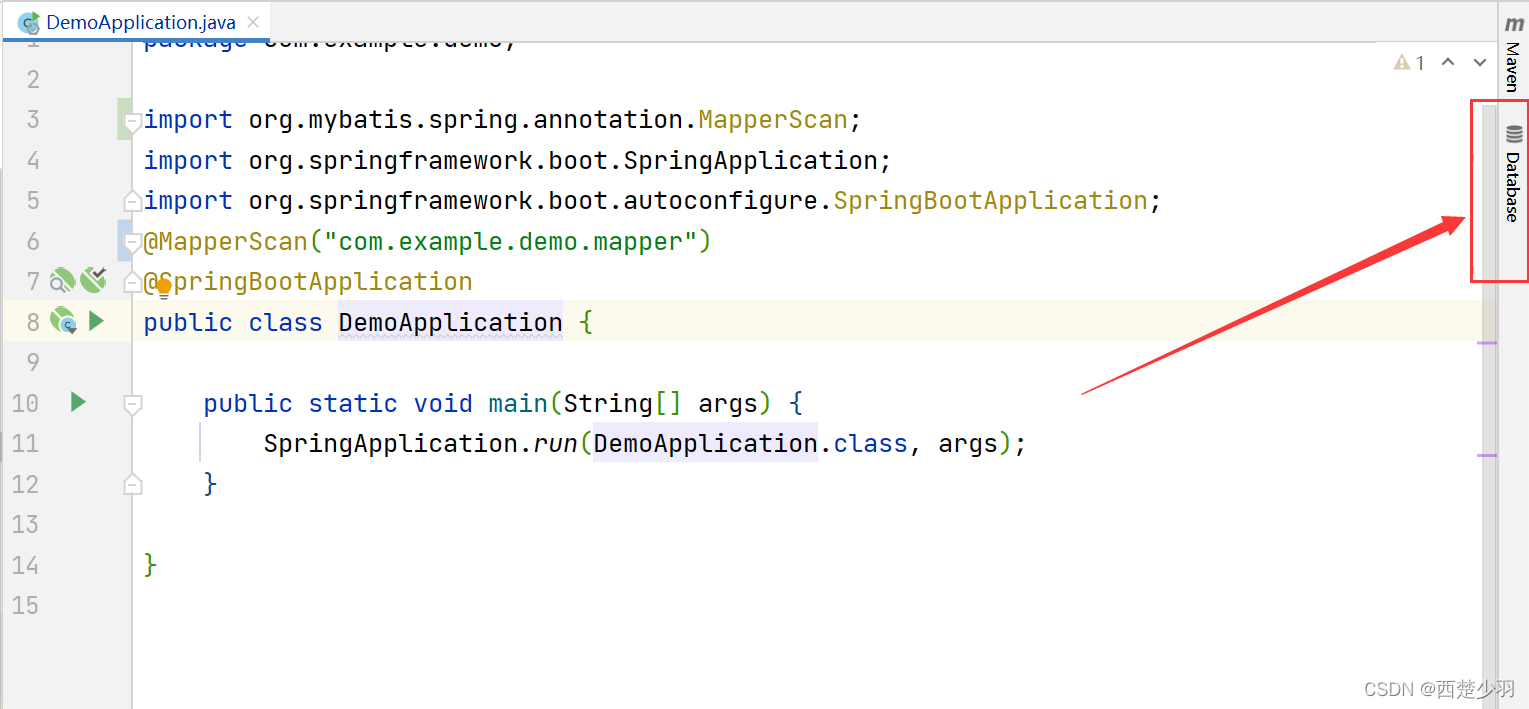Click the @SpringBootApplication annotation
The height and width of the screenshot is (709, 1529).
[x=308, y=282]
